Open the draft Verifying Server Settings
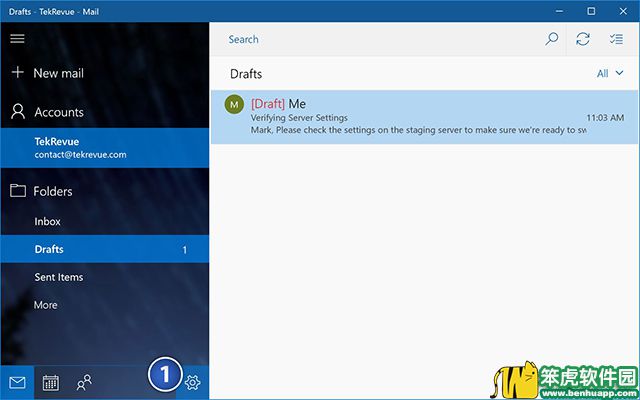 pyautogui.click(x=424, y=117)
